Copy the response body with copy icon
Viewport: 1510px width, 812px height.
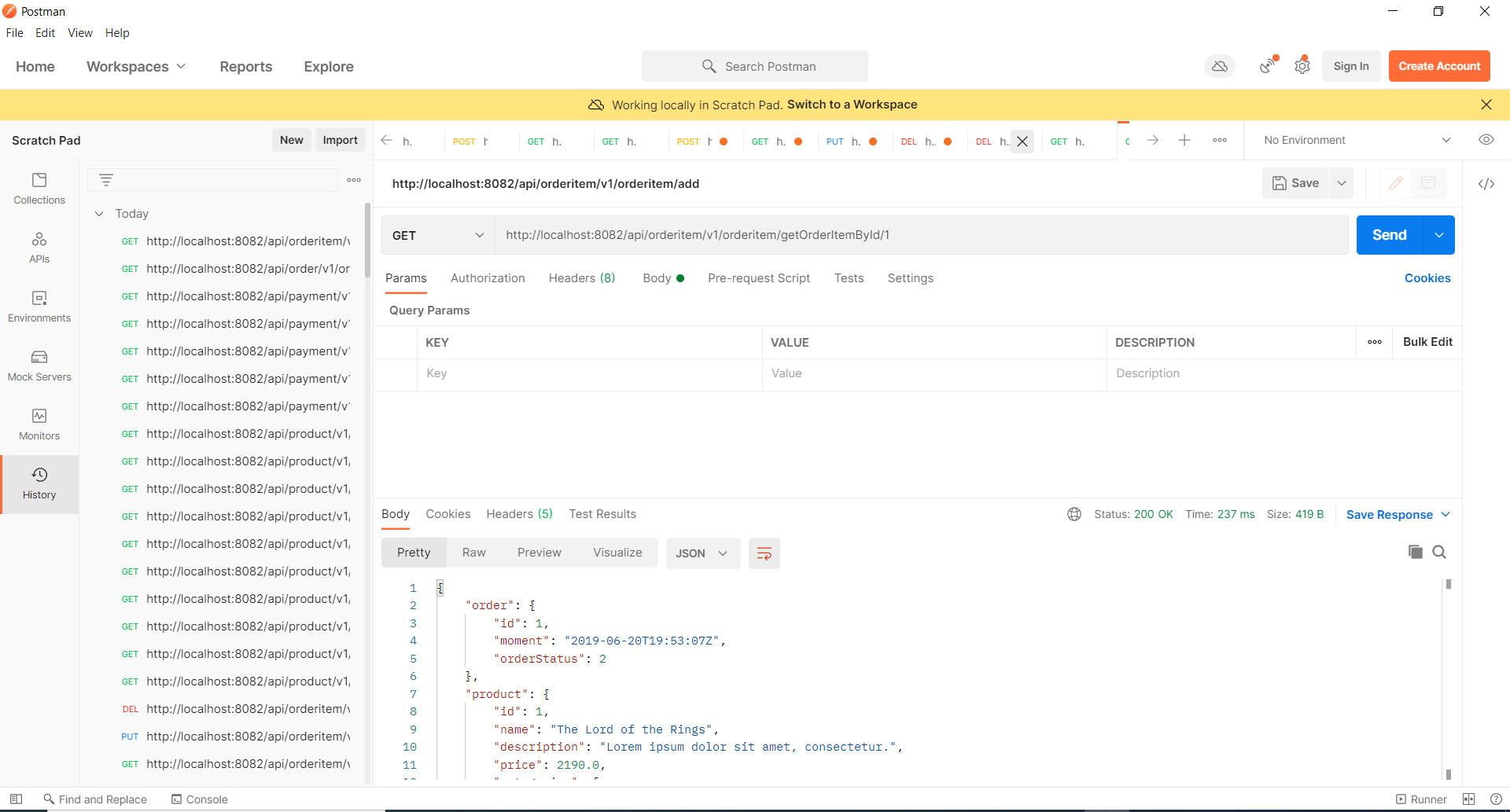(x=1415, y=552)
